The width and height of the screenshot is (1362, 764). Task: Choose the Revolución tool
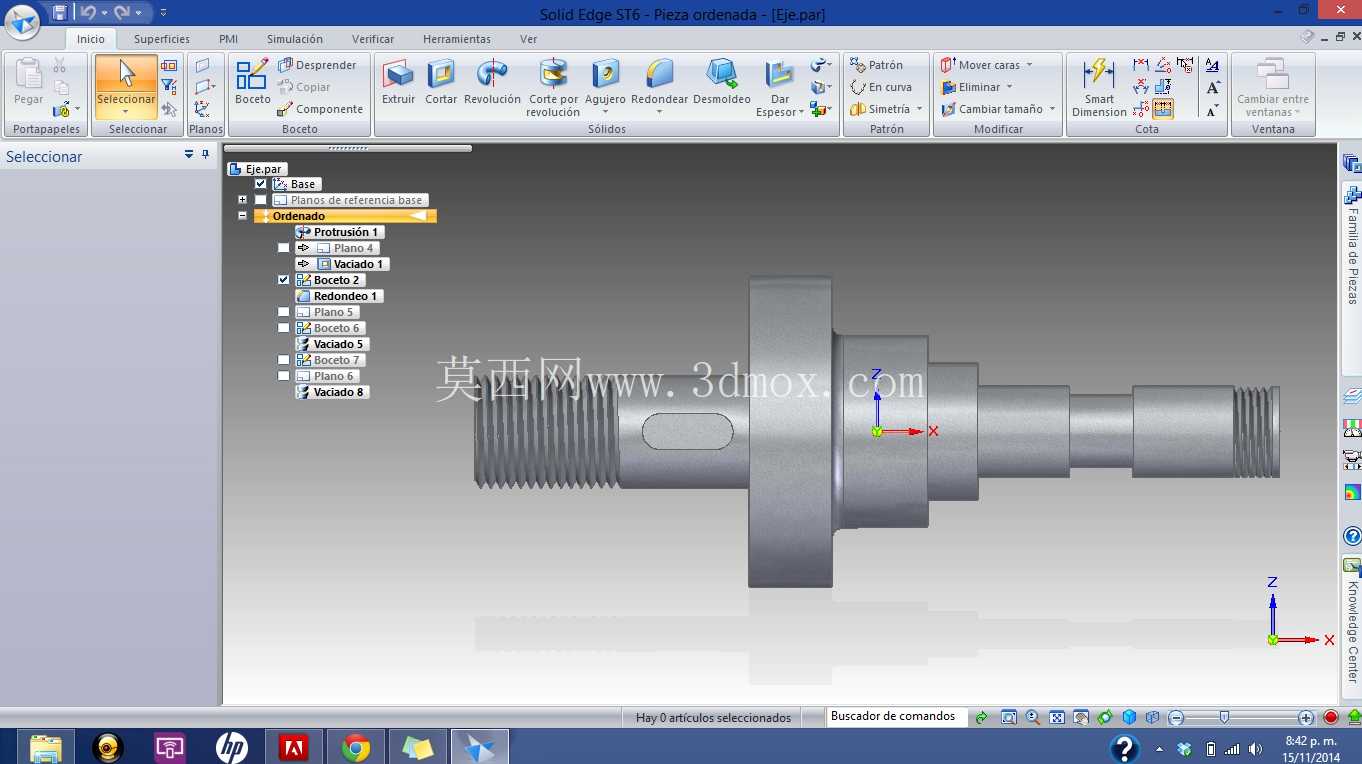[x=492, y=81]
